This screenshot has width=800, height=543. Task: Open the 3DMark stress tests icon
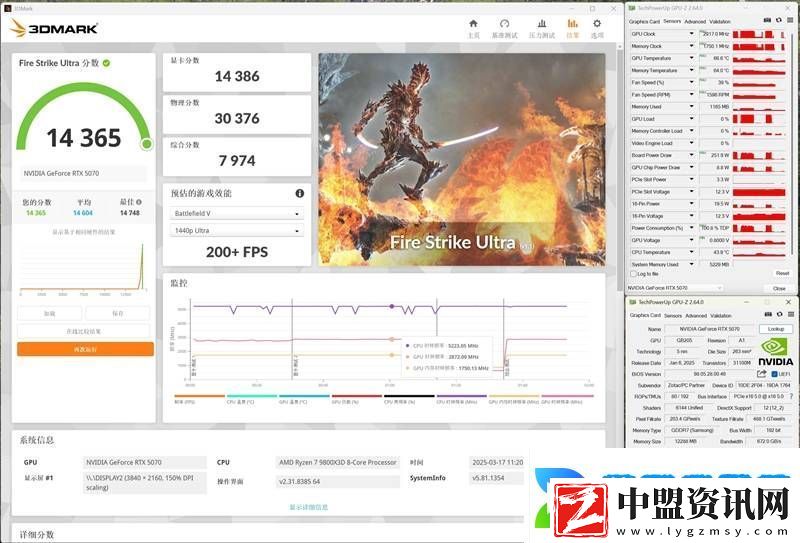(x=542, y=23)
